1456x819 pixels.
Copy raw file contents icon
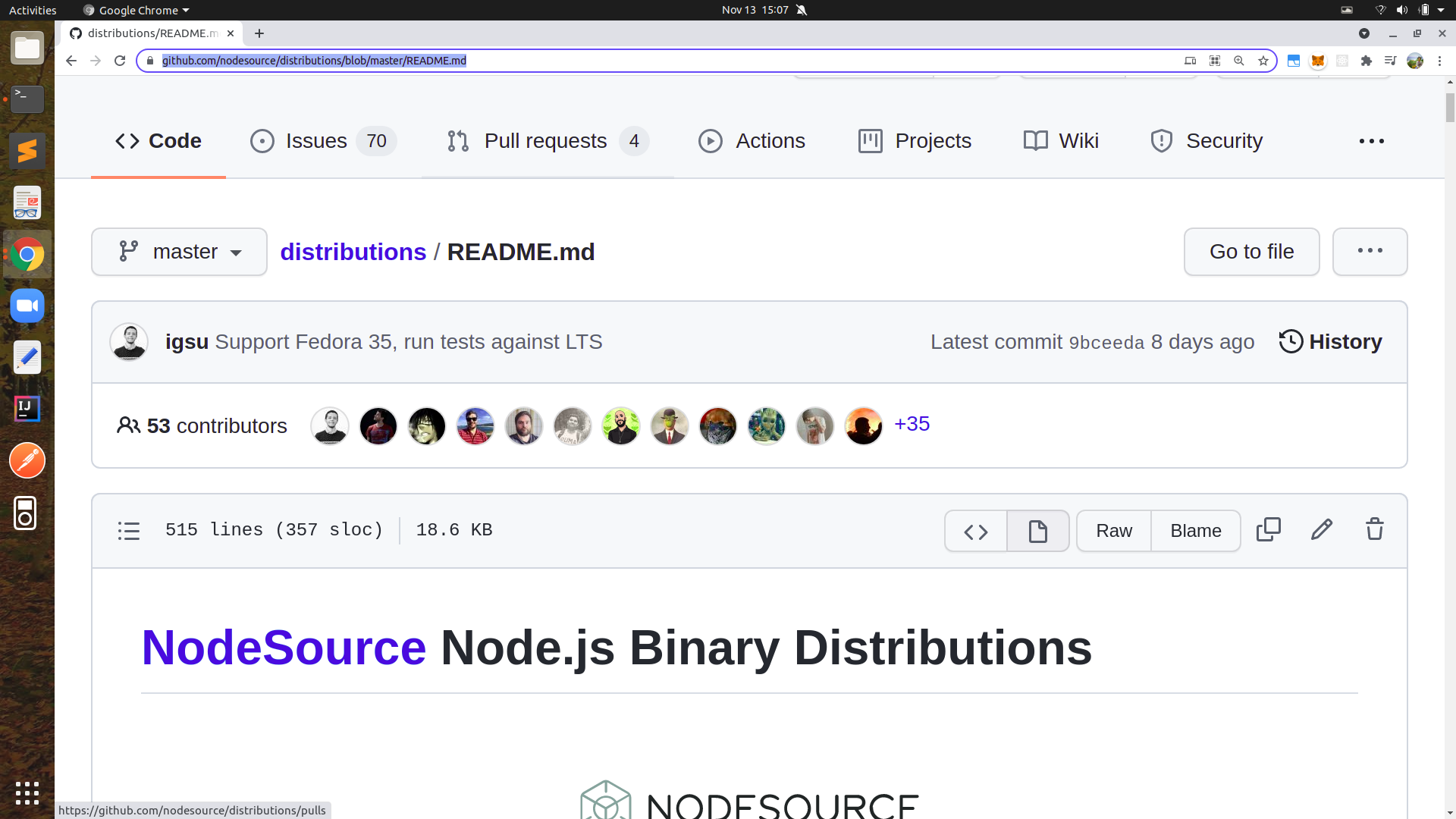[x=1268, y=530]
